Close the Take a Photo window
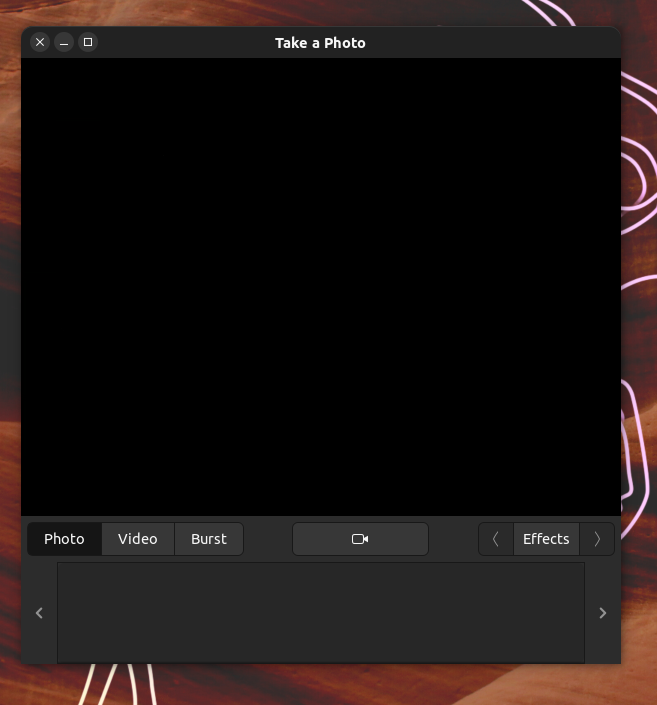The height and width of the screenshot is (705, 657). coord(40,42)
